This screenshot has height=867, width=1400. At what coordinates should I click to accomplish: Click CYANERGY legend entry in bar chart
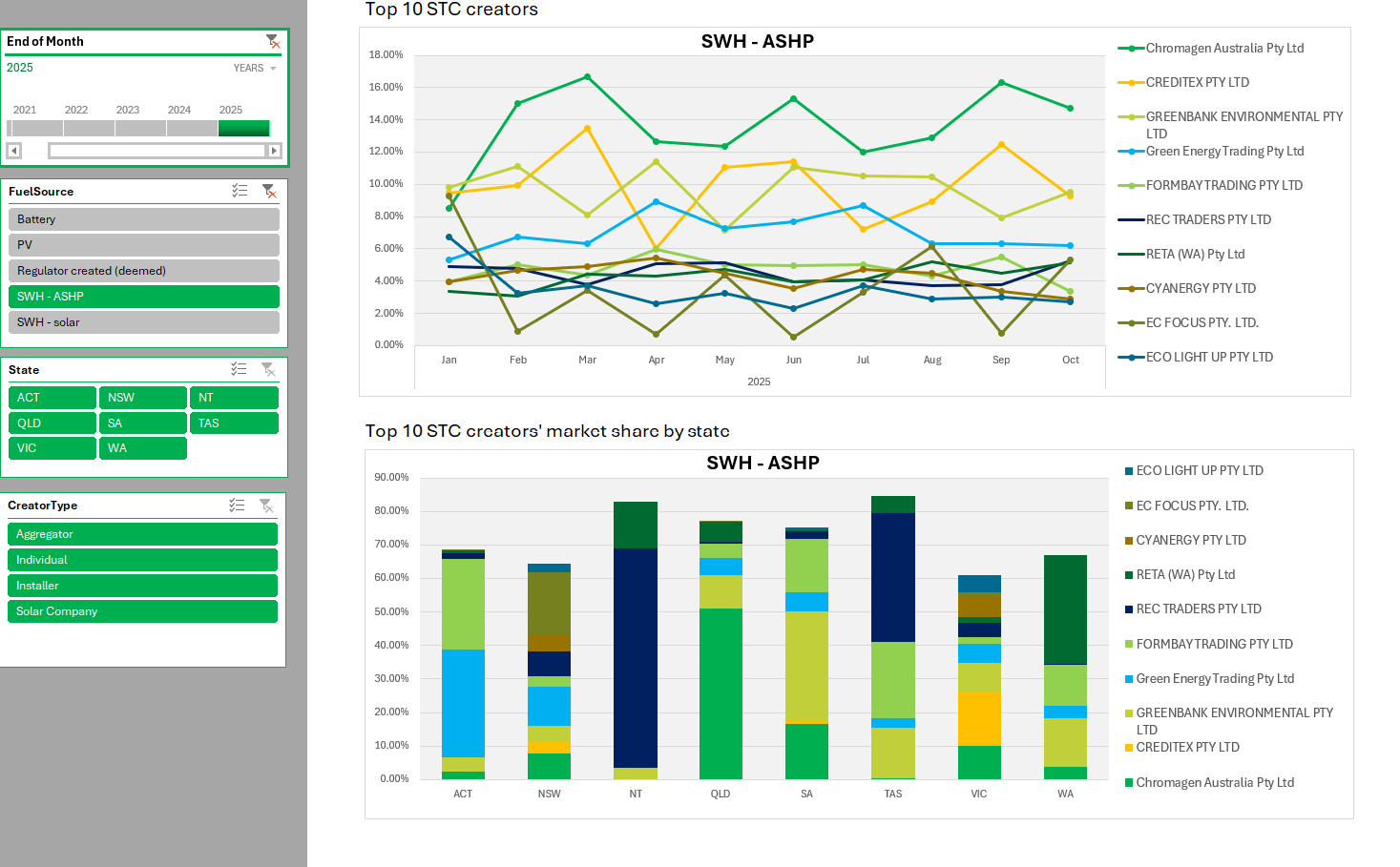[1186, 541]
